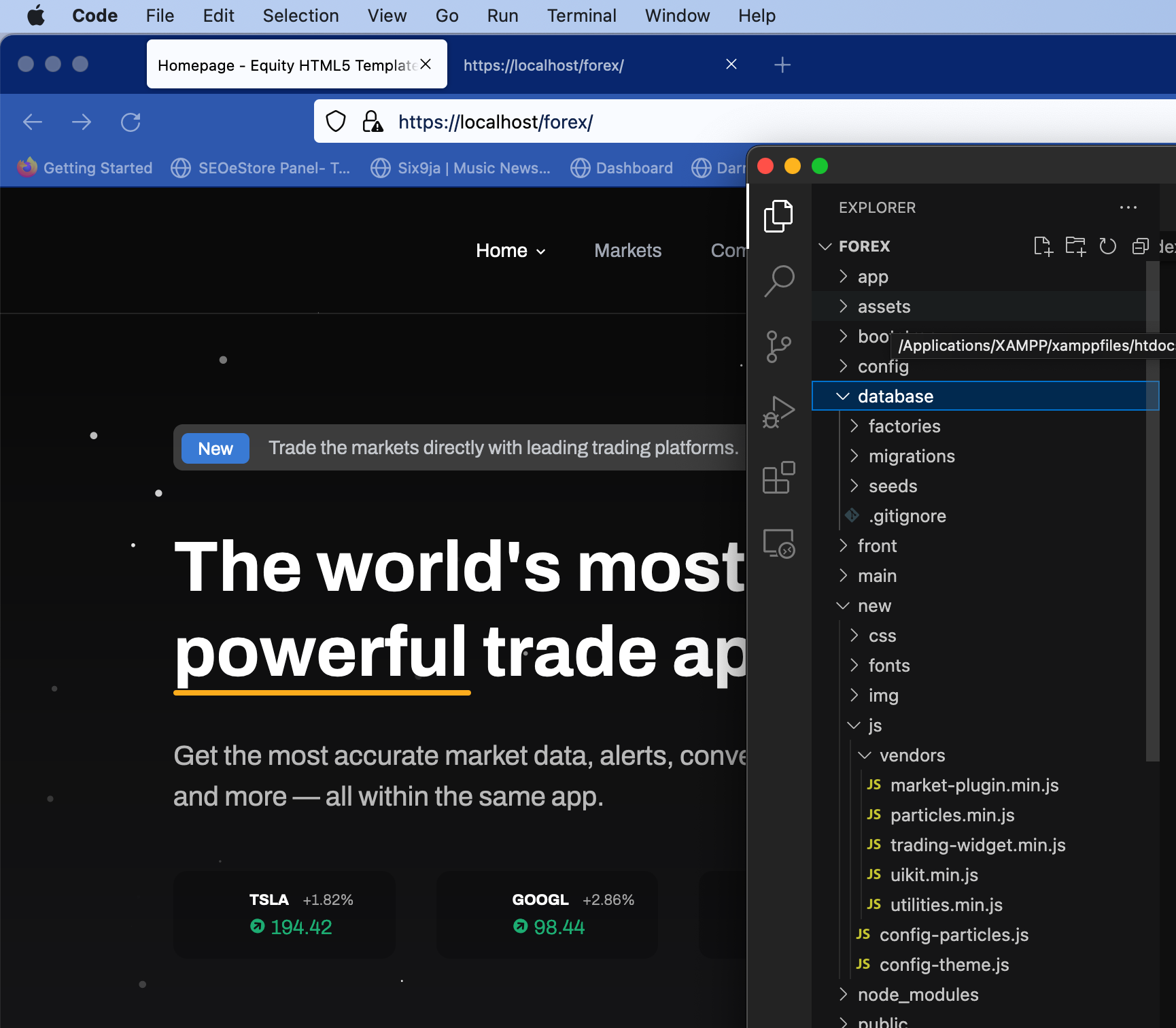Click the New File icon in FOREX header
The height and width of the screenshot is (1028, 1176).
(x=1043, y=246)
